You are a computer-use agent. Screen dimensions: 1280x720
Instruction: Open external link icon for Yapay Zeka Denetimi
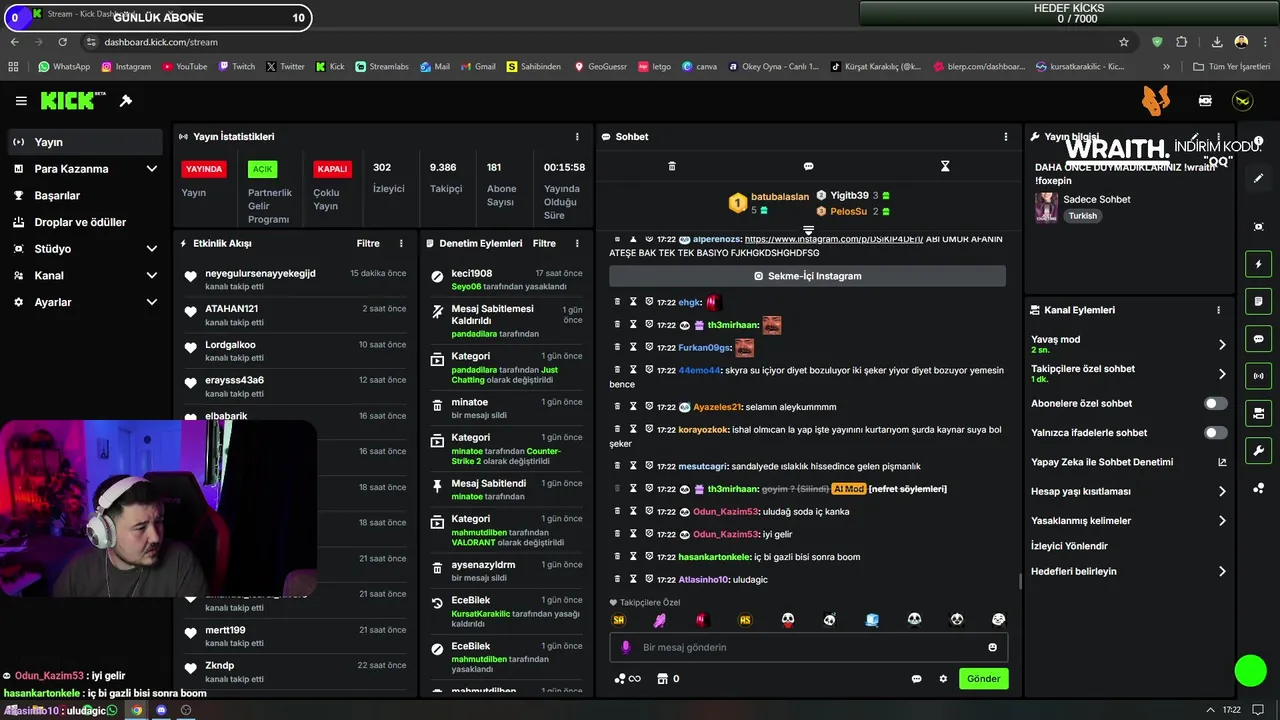1221,462
